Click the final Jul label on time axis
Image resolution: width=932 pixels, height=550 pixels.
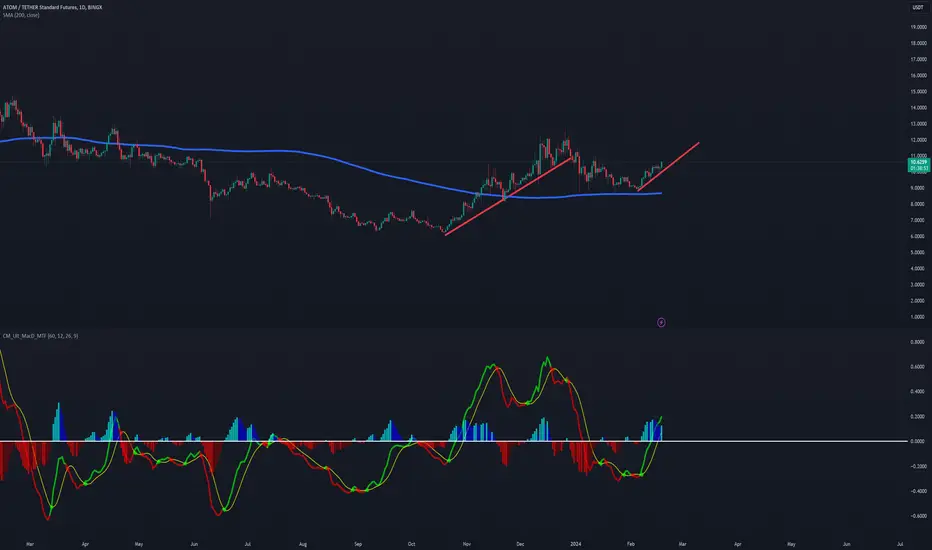[900, 544]
